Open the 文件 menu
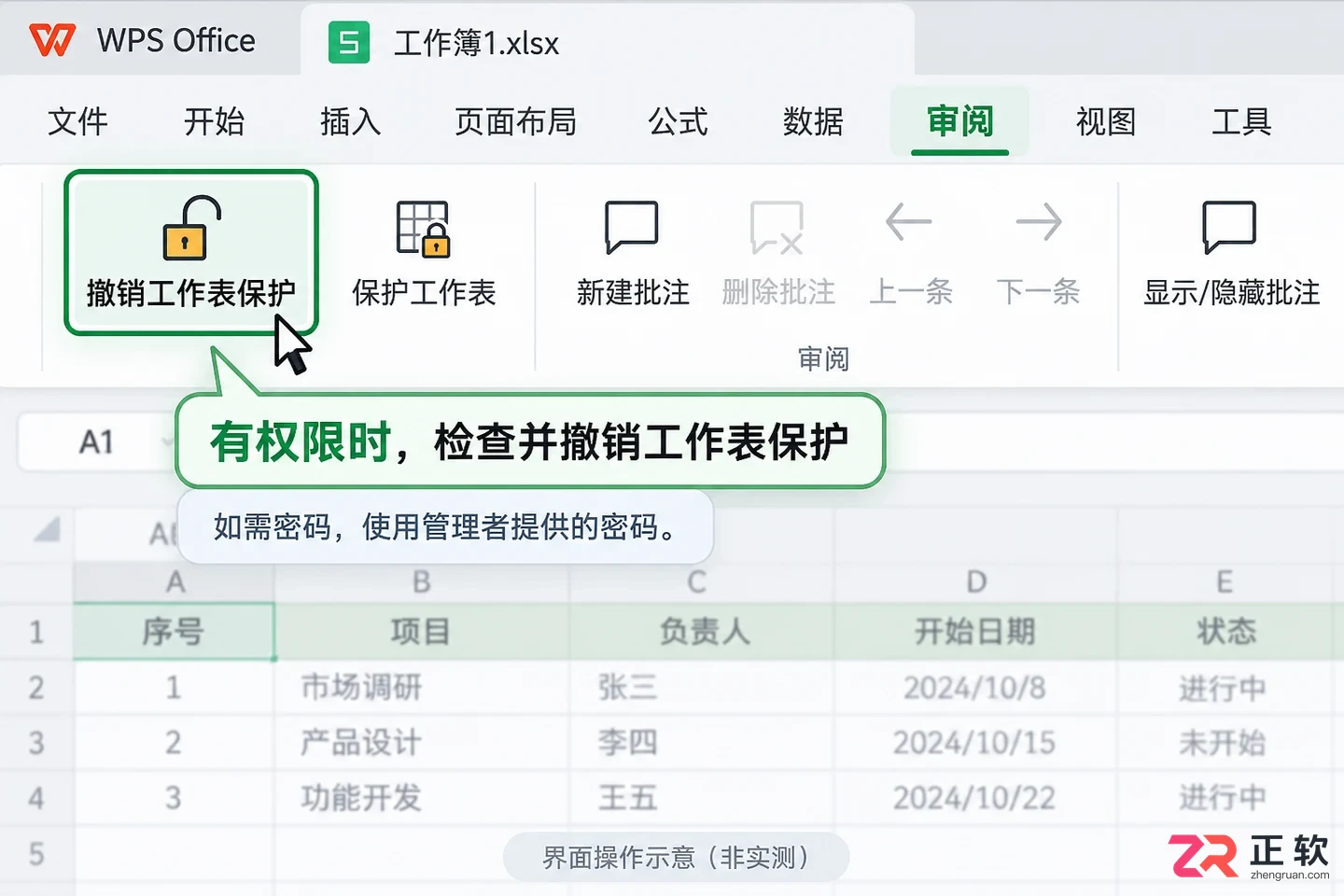 click(x=77, y=121)
